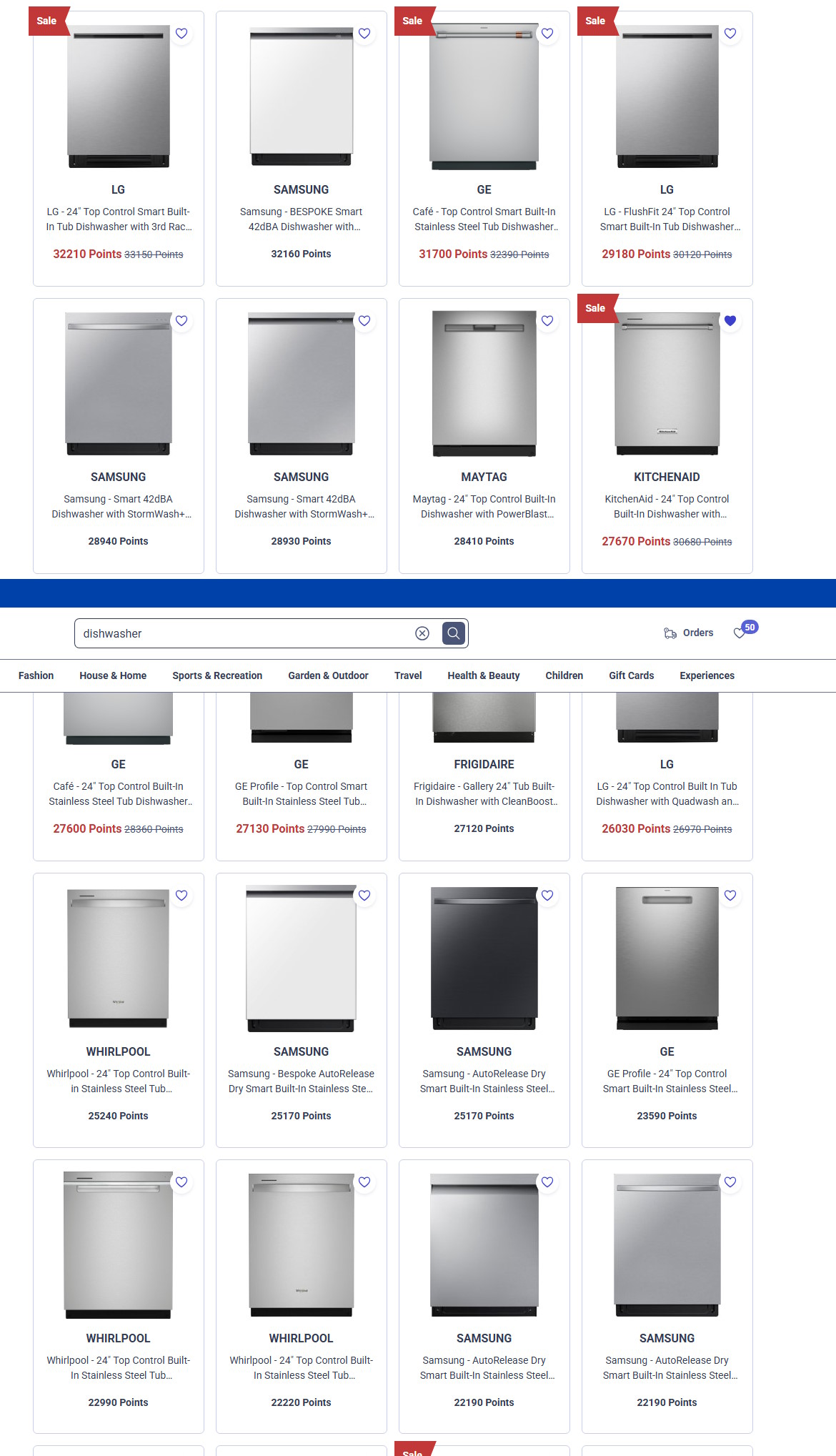The image size is (836, 1456).
Task: Tap heart on Whirlpool 22990 Points card
Action: [x=181, y=1182]
